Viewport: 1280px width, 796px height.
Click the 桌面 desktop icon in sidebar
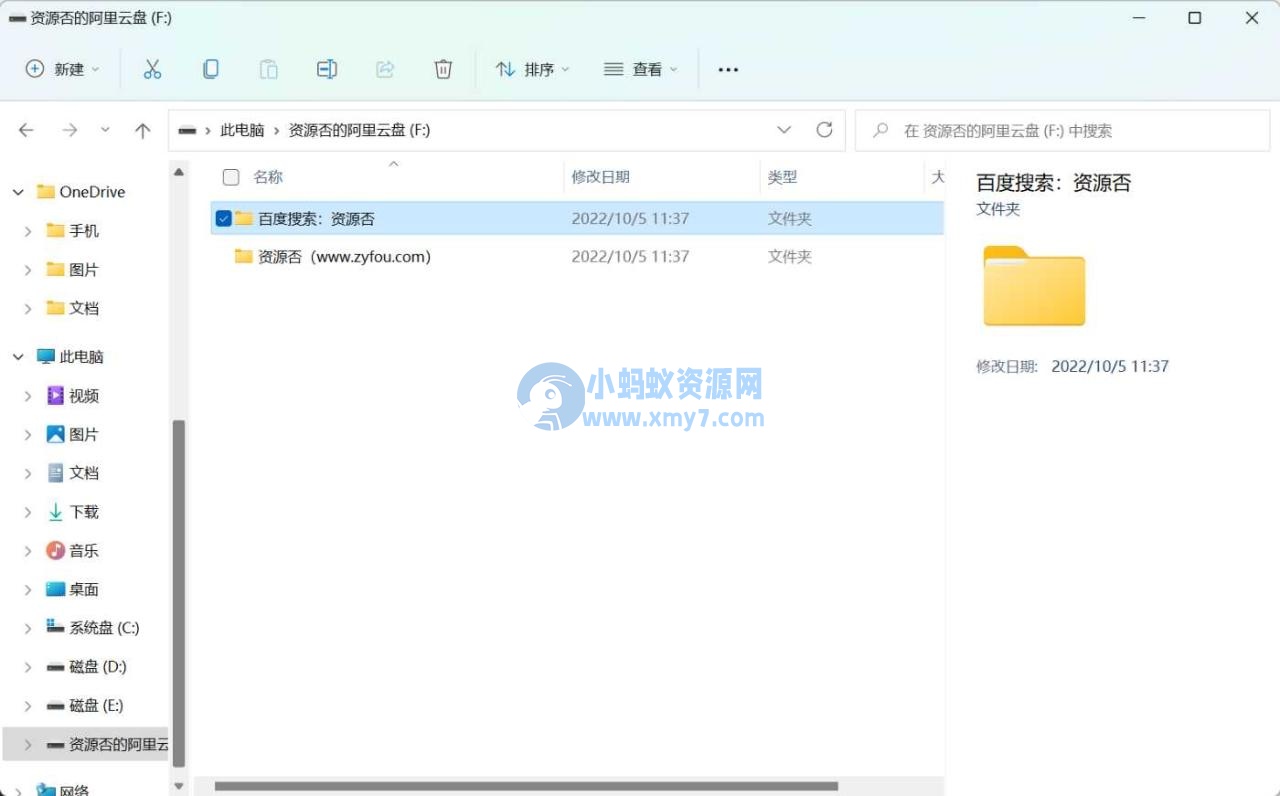click(x=55, y=589)
